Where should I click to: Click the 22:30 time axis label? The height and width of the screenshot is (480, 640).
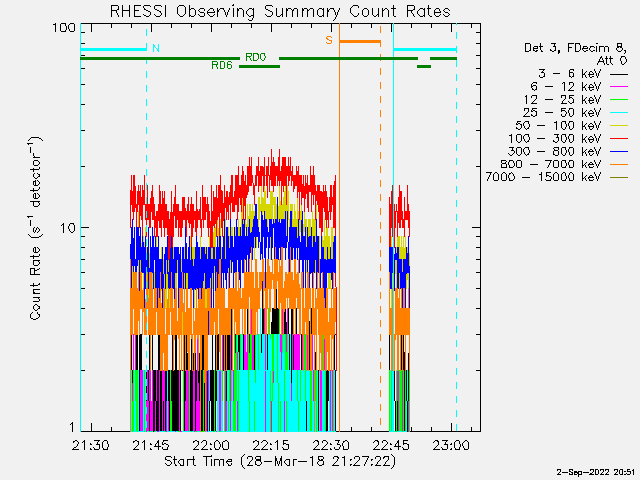point(331,445)
